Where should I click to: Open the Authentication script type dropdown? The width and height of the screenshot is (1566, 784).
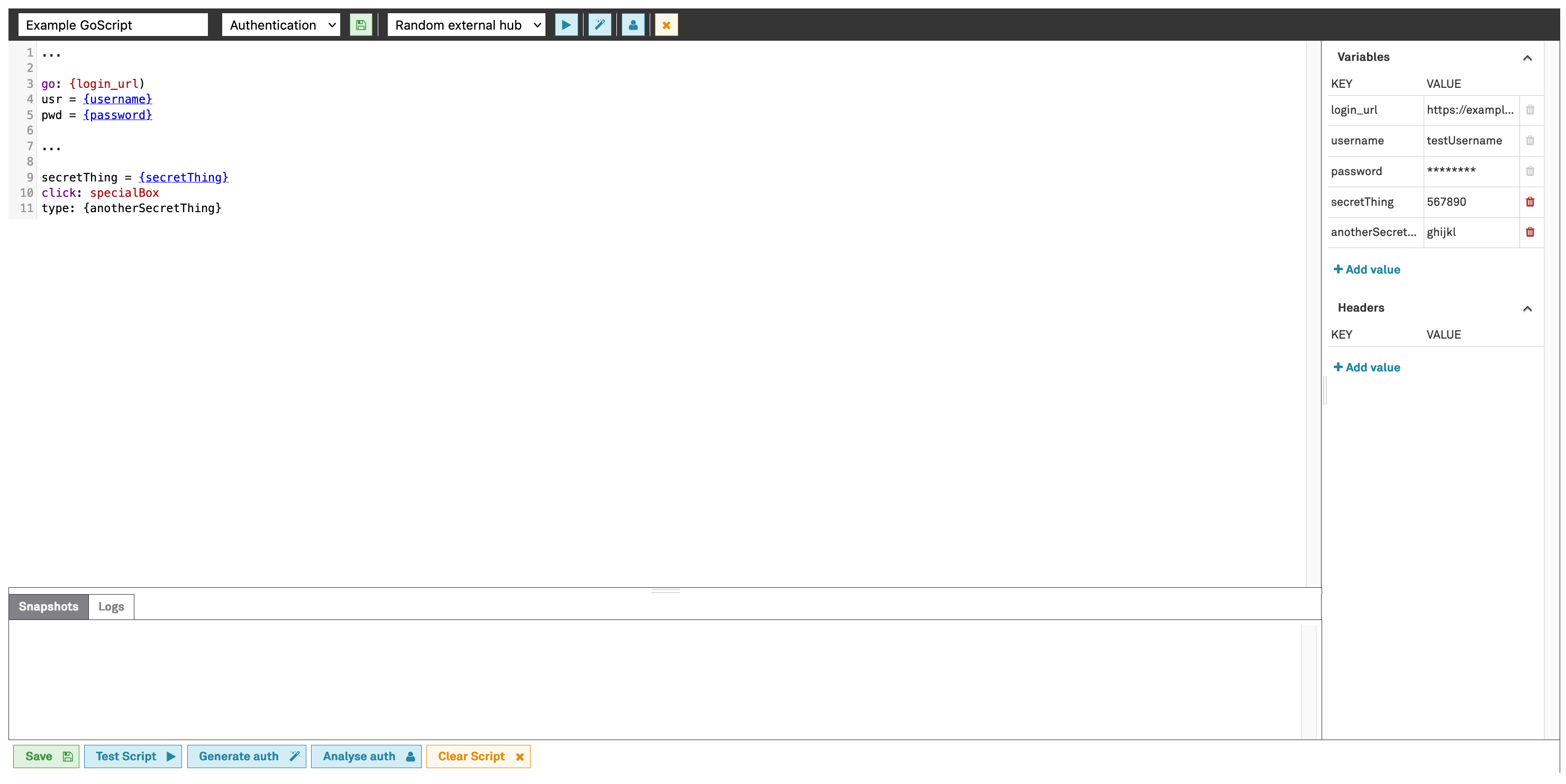pyautogui.click(x=281, y=25)
